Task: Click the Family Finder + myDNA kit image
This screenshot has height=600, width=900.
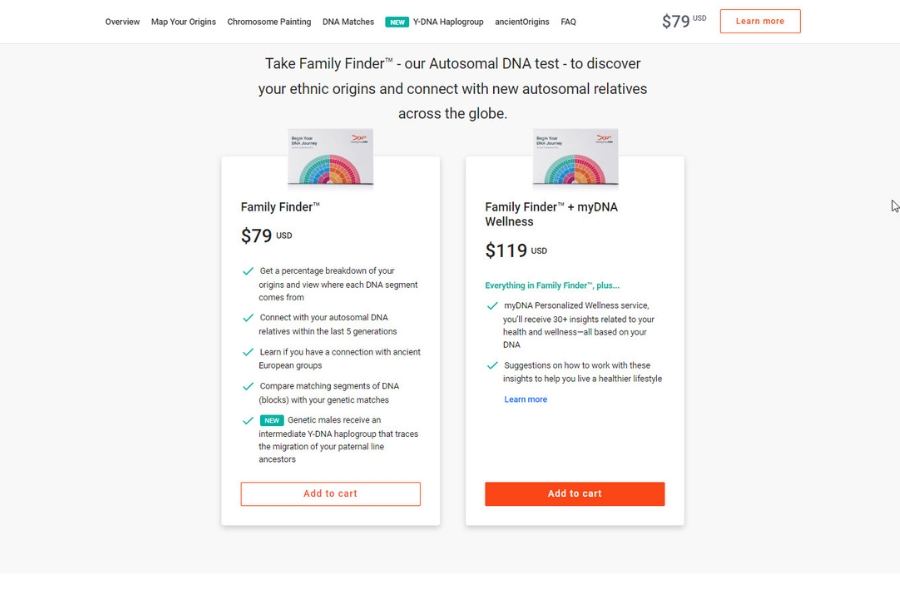Action: tap(575, 157)
